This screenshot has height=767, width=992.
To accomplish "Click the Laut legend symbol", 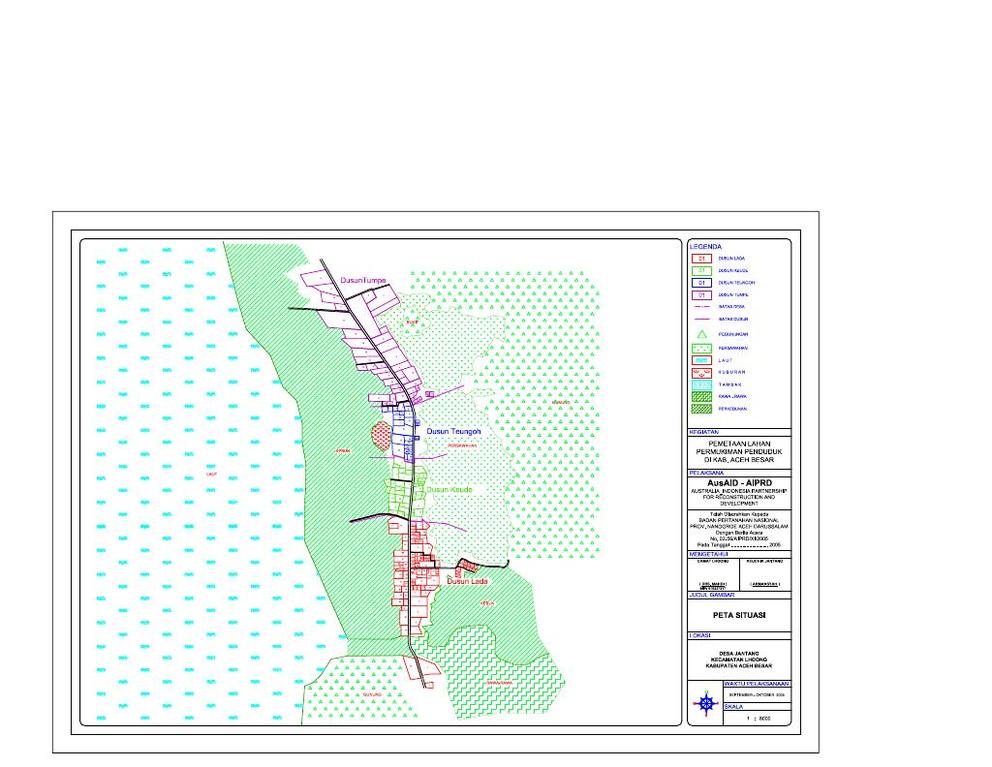I will (702, 359).
